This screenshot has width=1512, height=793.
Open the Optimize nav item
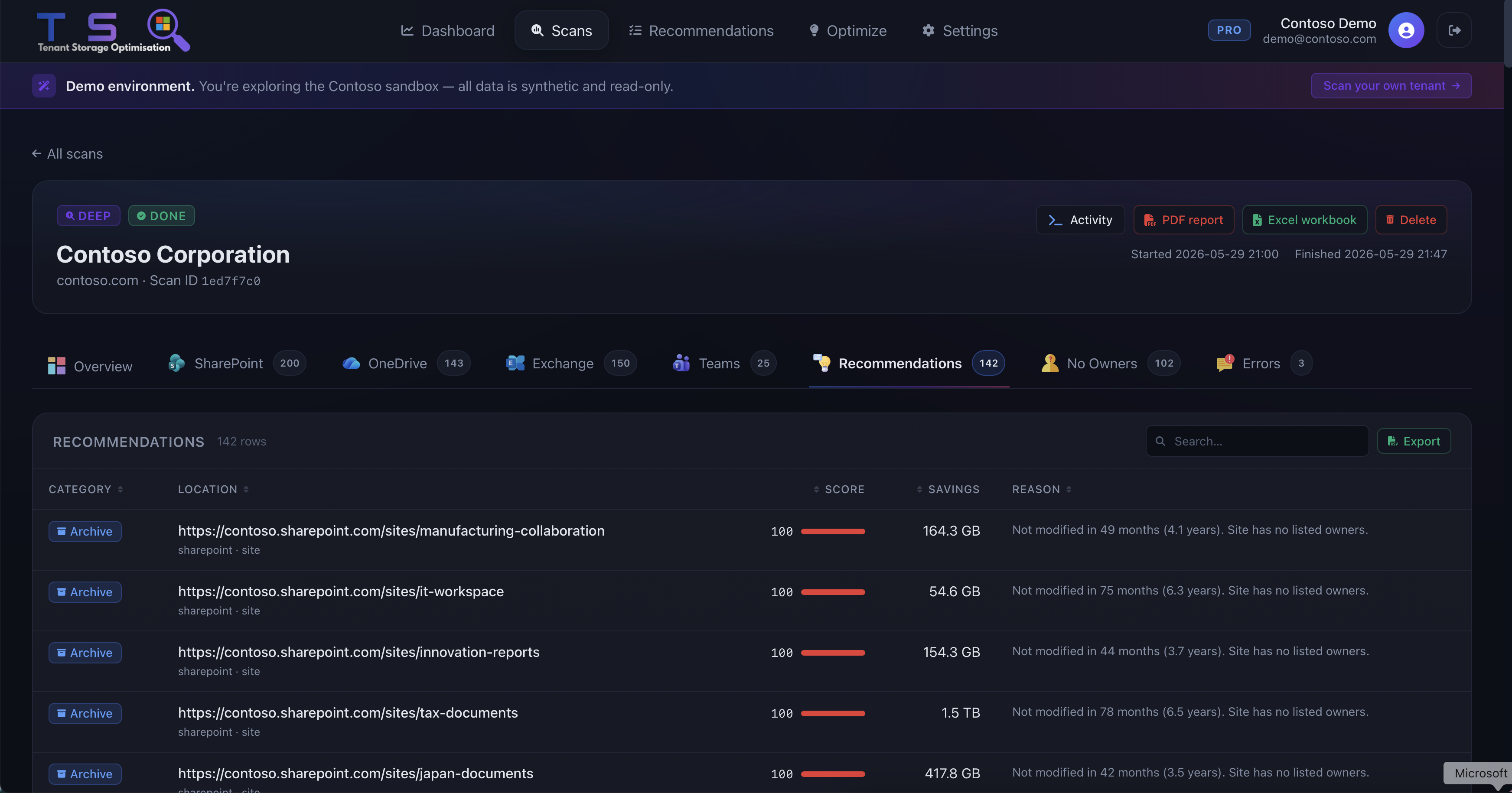[x=847, y=30]
